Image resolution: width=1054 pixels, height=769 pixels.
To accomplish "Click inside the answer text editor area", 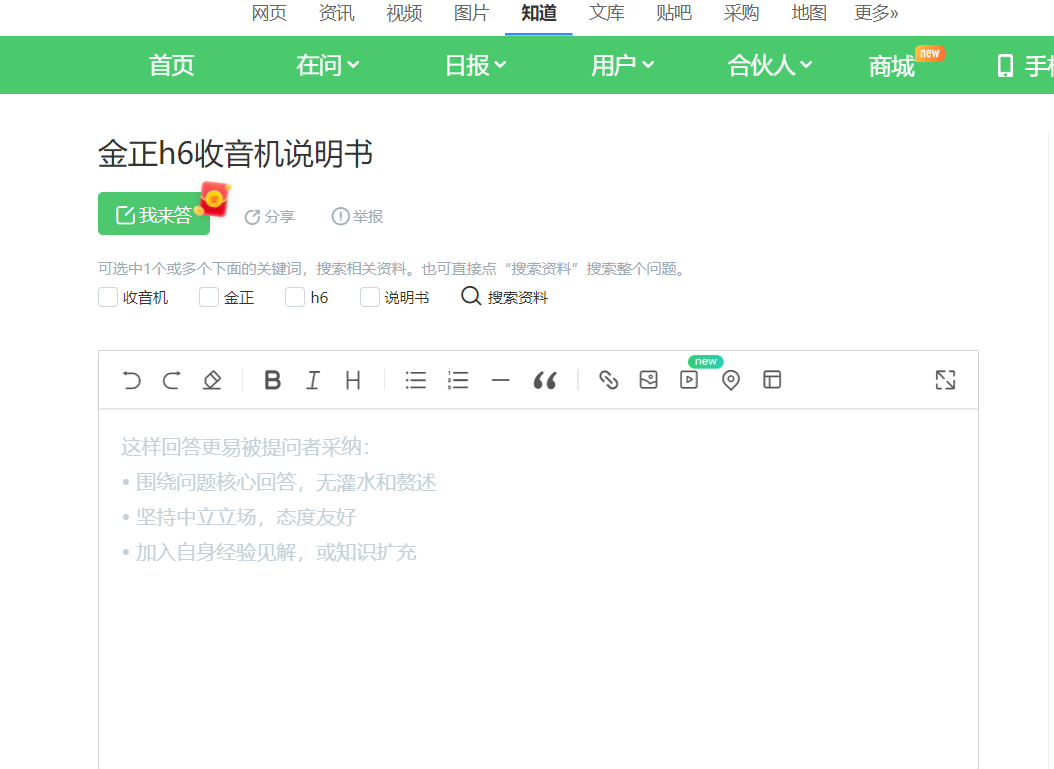I will (x=538, y=620).
